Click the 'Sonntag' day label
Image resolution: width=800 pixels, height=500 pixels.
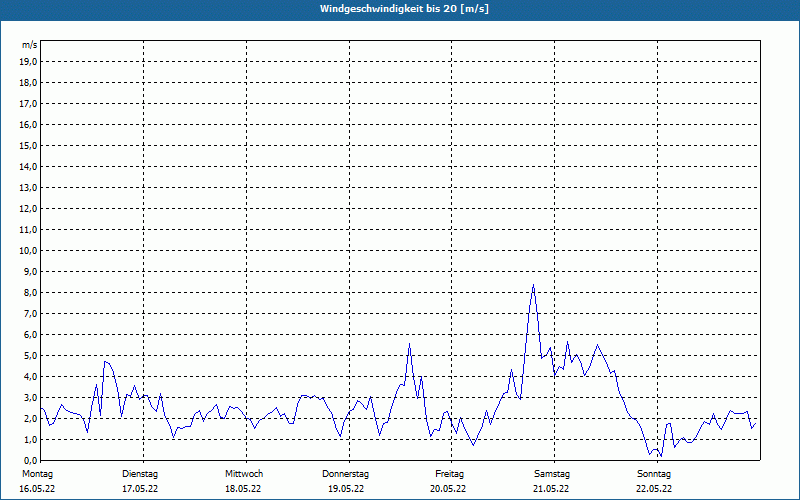click(x=654, y=474)
